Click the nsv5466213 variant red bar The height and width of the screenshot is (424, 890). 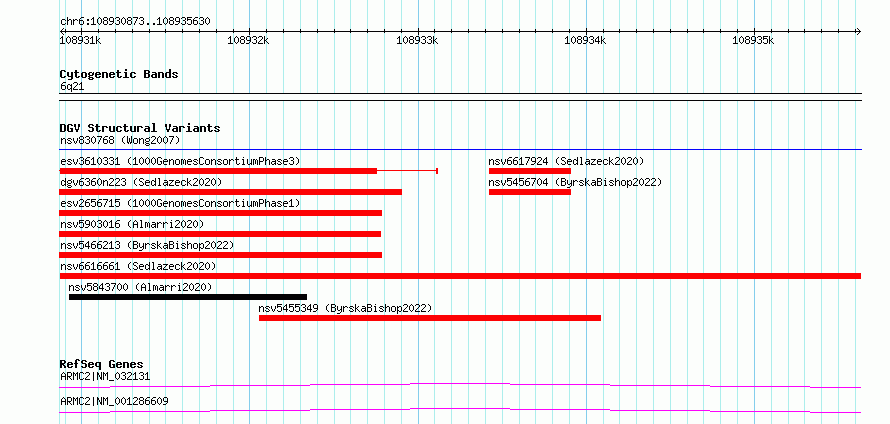[x=221, y=255]
